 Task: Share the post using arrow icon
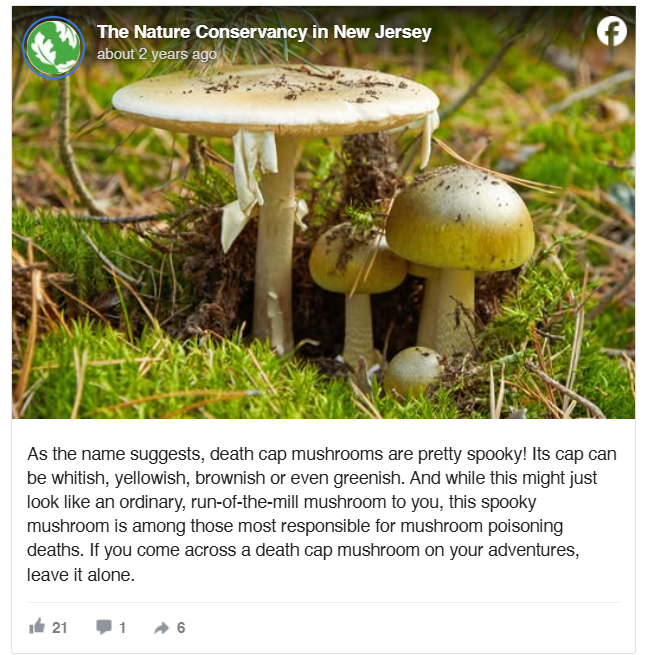pyautogui.click(x=161, y=627)
